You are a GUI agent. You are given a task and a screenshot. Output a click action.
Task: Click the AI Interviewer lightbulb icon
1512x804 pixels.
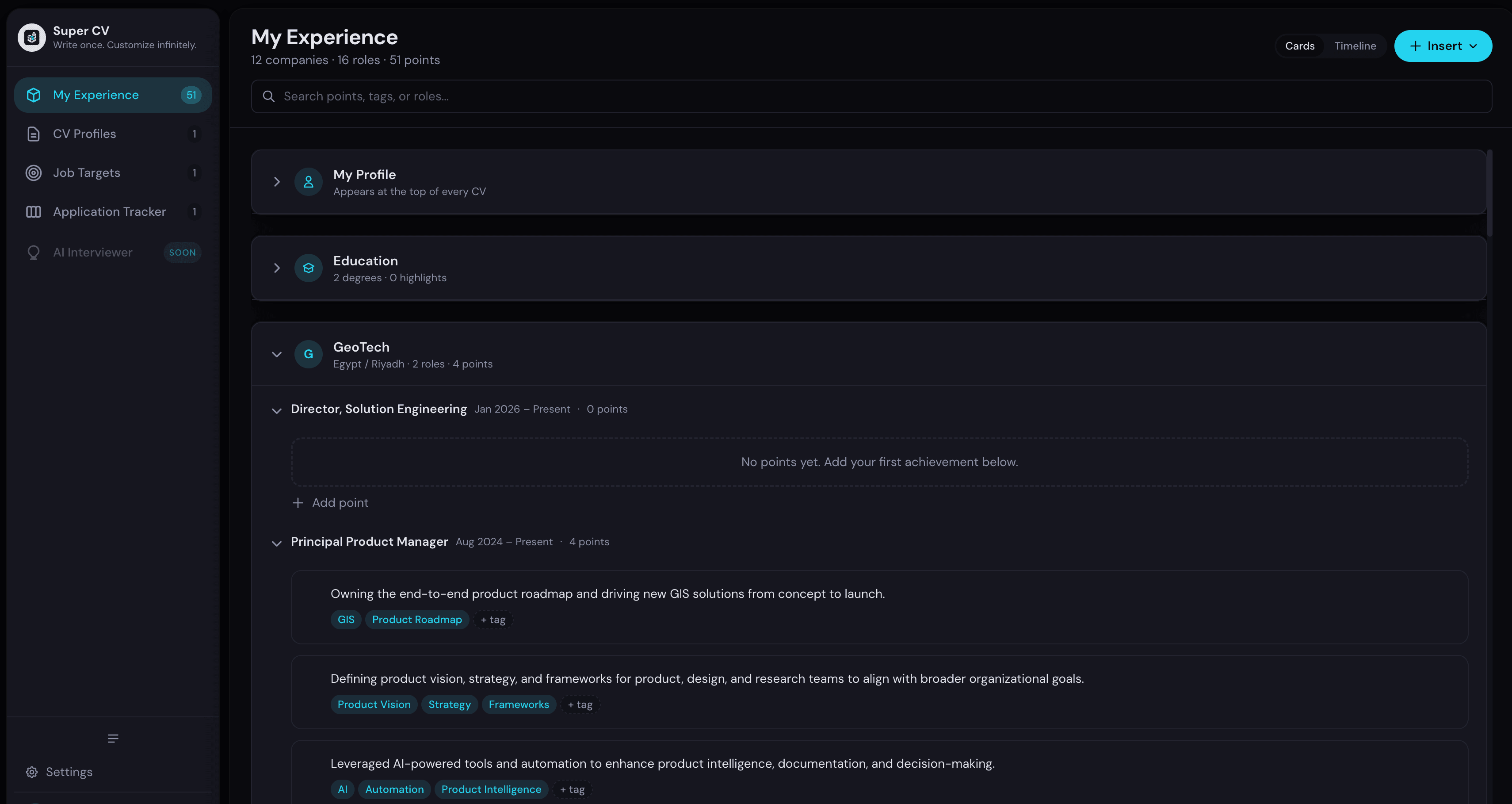pos(34,253)
